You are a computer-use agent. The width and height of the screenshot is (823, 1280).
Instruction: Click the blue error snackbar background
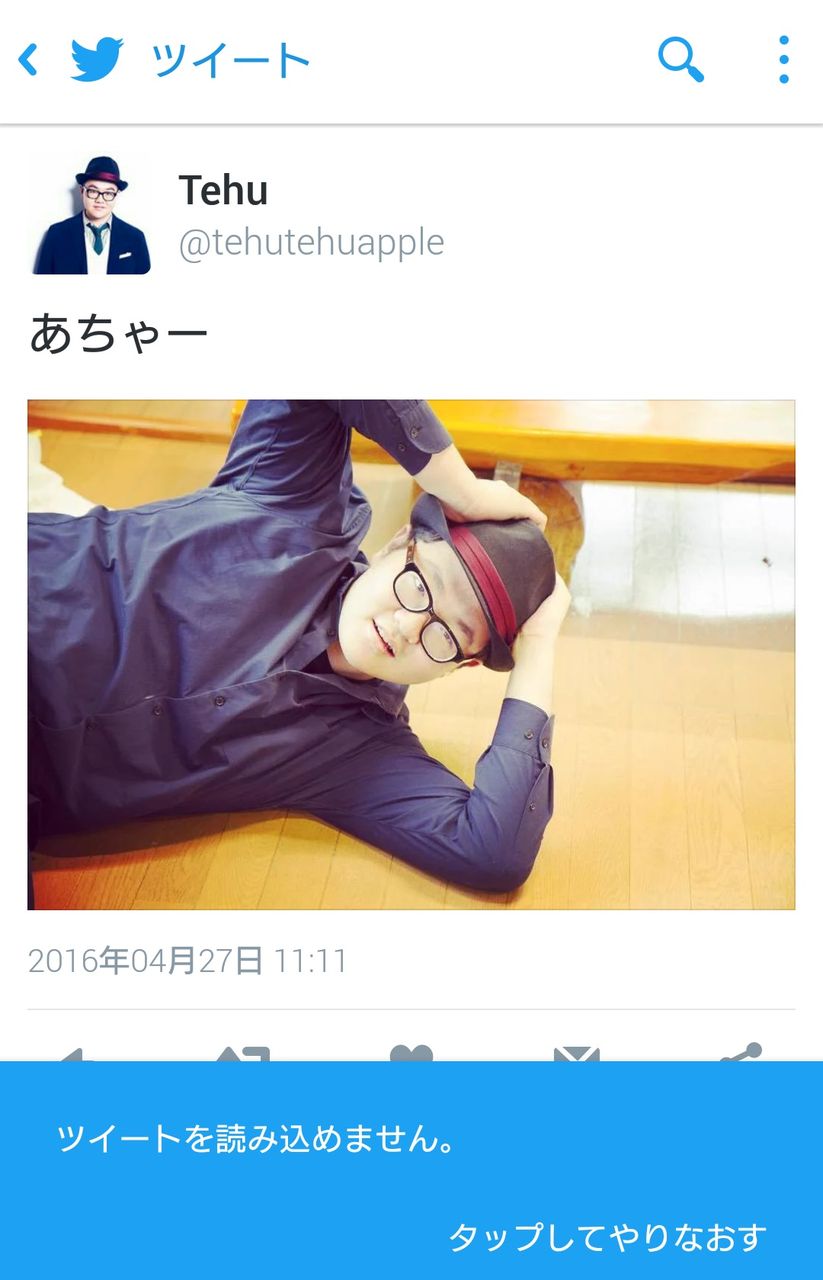coord(411,1171)
